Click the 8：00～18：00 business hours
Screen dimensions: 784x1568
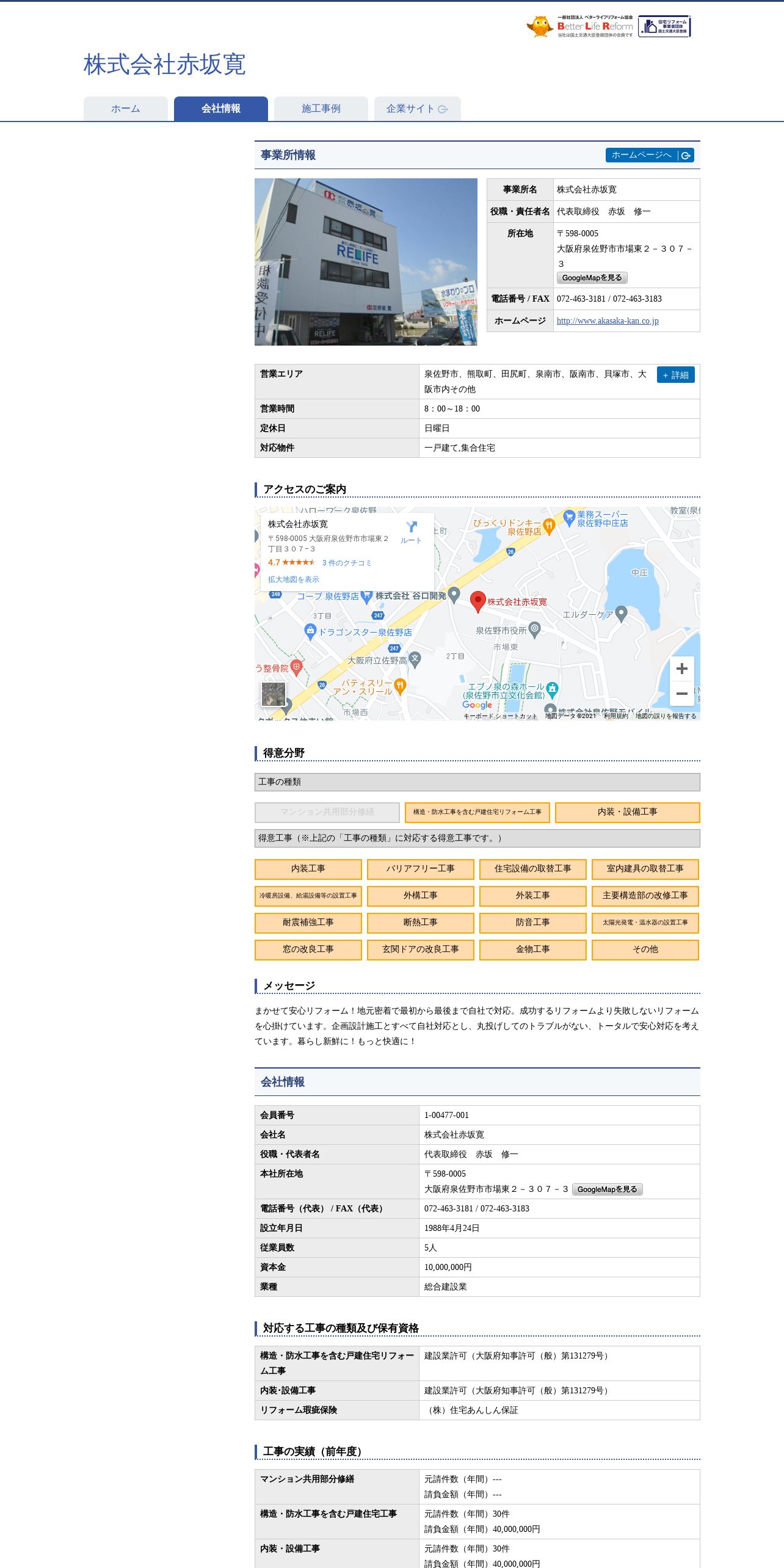pyautogui.click(x=452, y=409)
